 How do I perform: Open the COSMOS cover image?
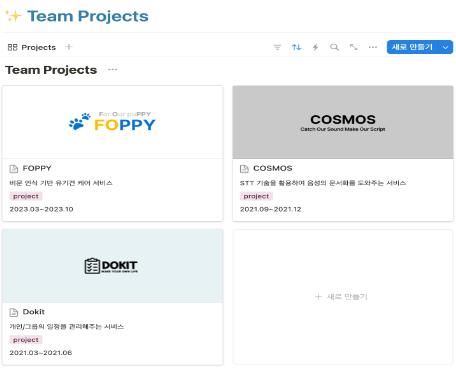[343, 122]
